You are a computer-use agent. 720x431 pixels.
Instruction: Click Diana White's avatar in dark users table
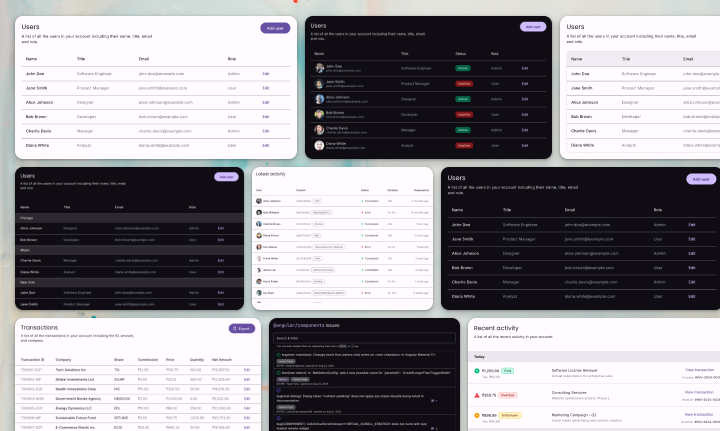319,144
